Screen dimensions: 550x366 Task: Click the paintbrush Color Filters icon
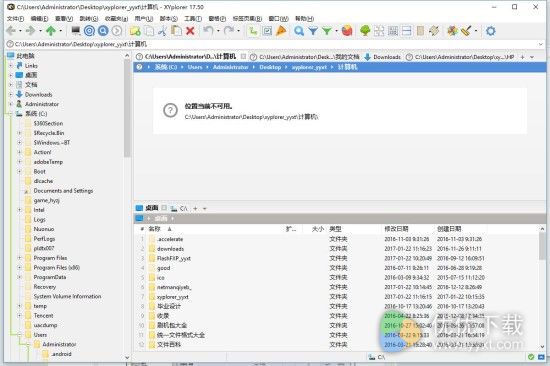click(x=466, y=31)
